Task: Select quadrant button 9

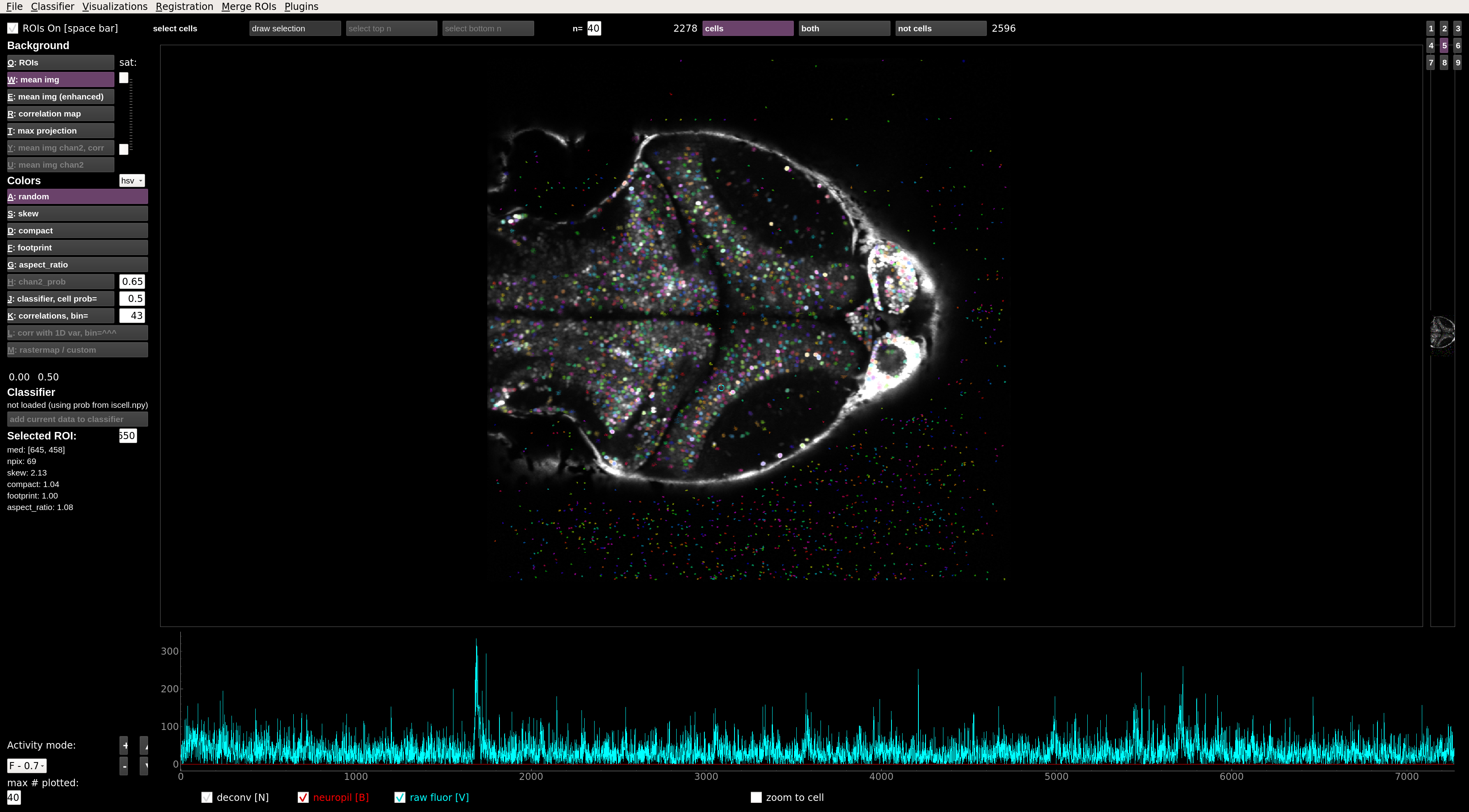Action: click(x=1458, y=63)
